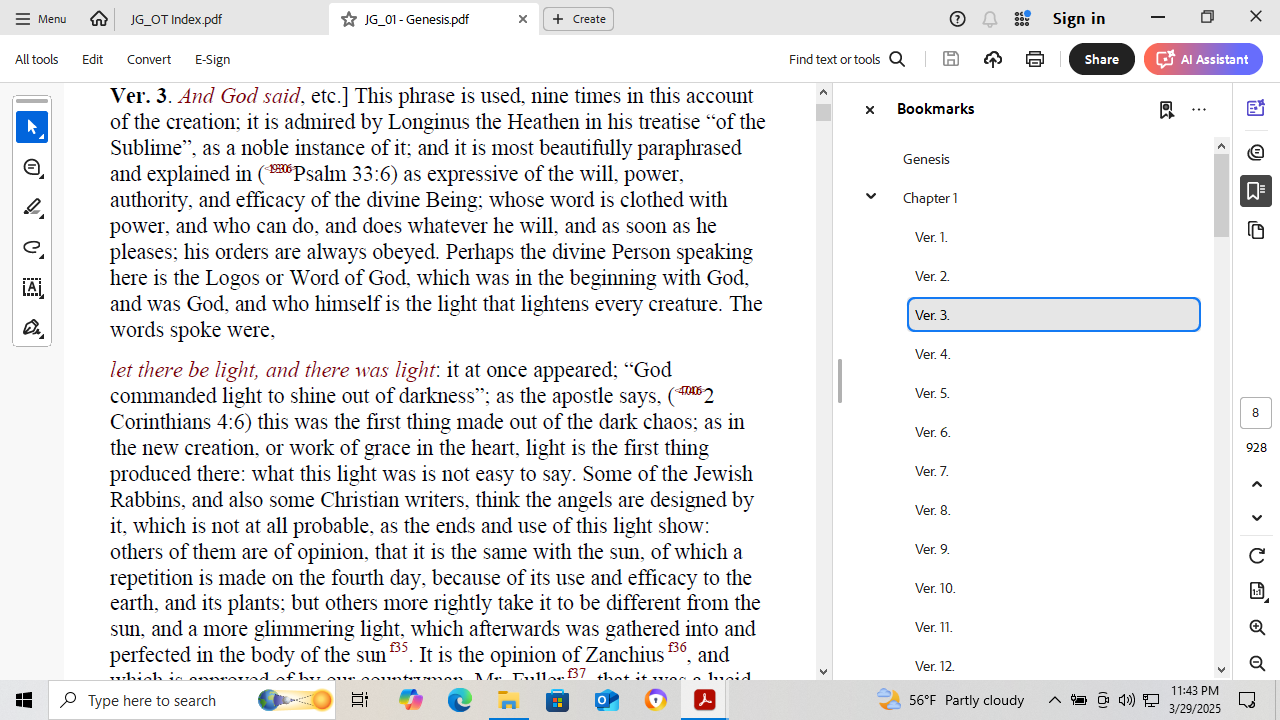The width and height of the screenshot is (1280, 720).
Task: Toggle the Bookmarks panel in right sidebar
Action: pyautogui.click(x=1256, y=190)
